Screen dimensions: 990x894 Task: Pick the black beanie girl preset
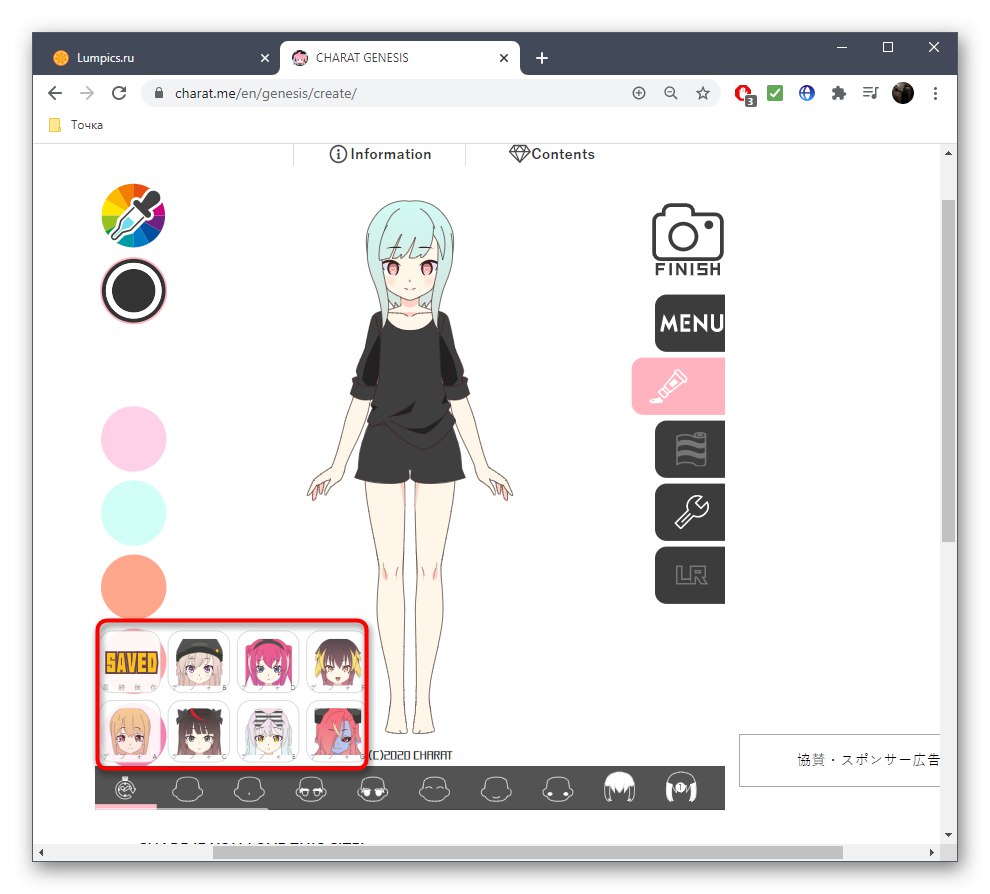pyautogui.click(x=199, y=662)
